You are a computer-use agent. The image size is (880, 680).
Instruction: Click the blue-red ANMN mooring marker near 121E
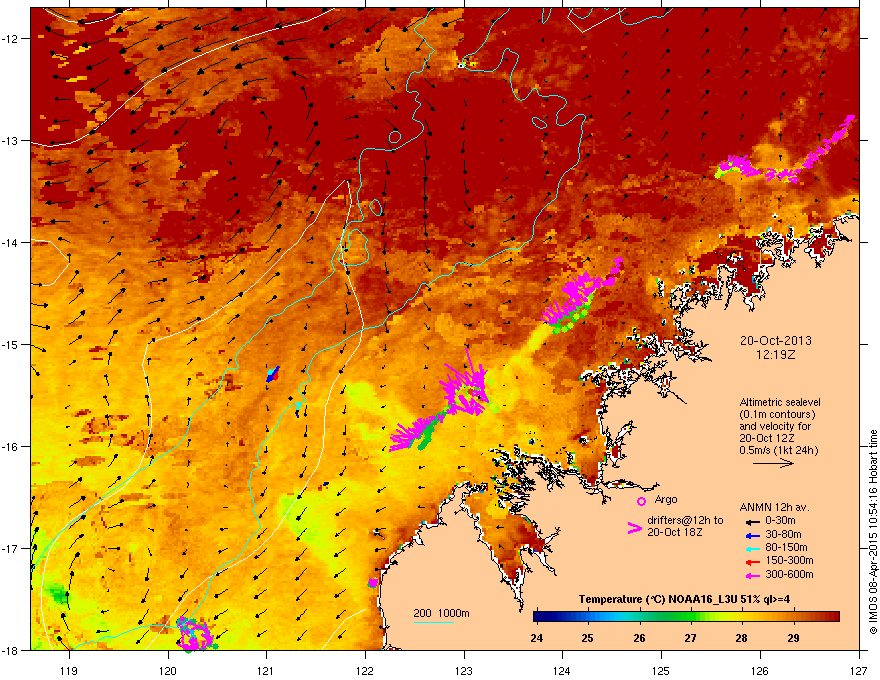pos(273,374)
